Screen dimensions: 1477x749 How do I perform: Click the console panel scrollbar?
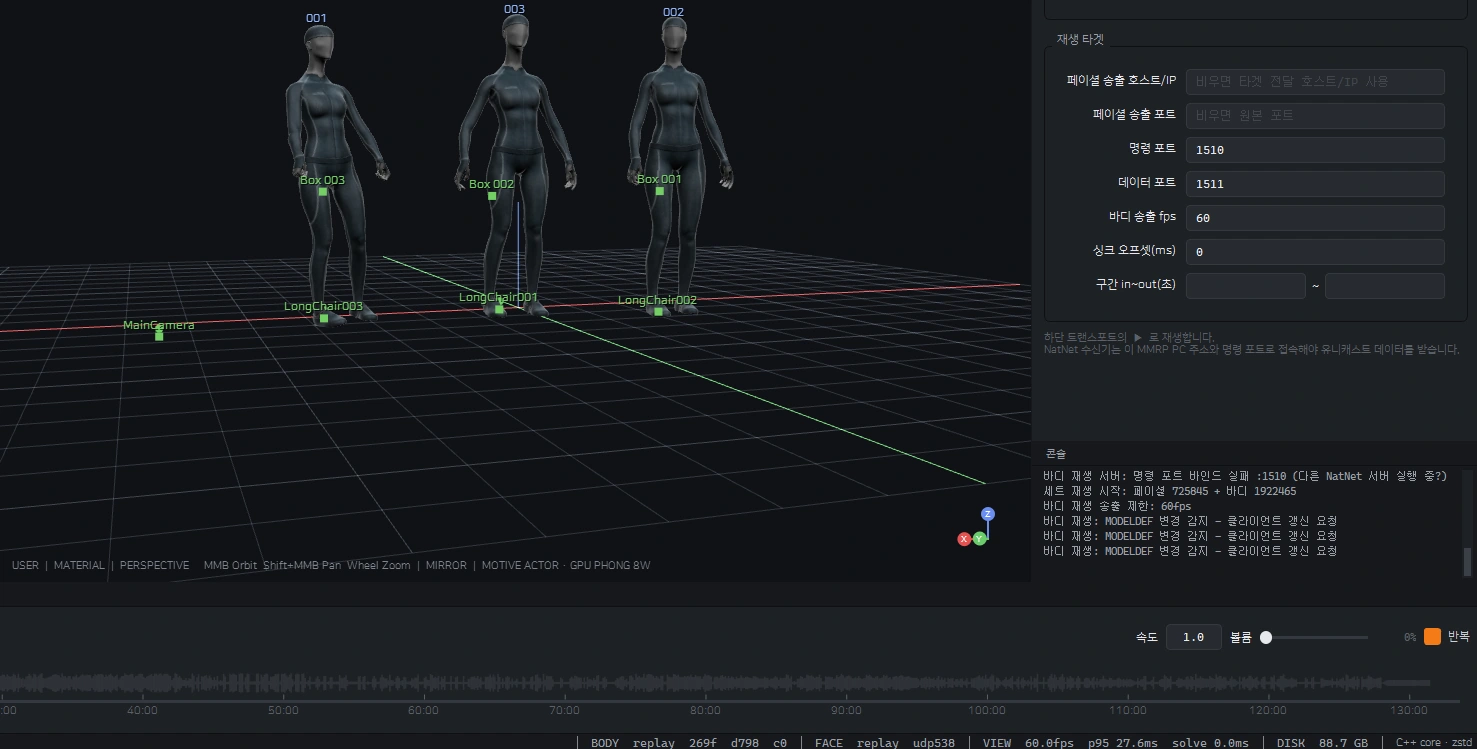pos(1467,562)
